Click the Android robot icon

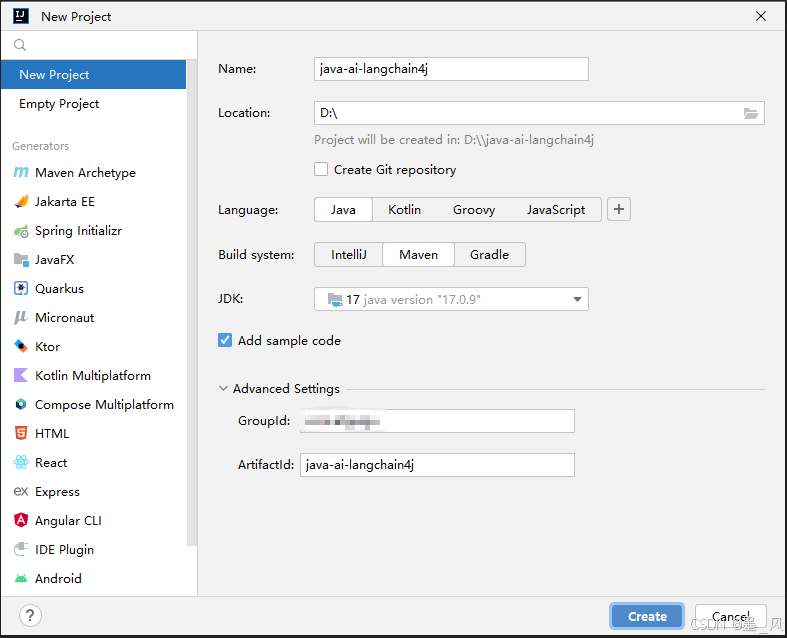[21, 578]
